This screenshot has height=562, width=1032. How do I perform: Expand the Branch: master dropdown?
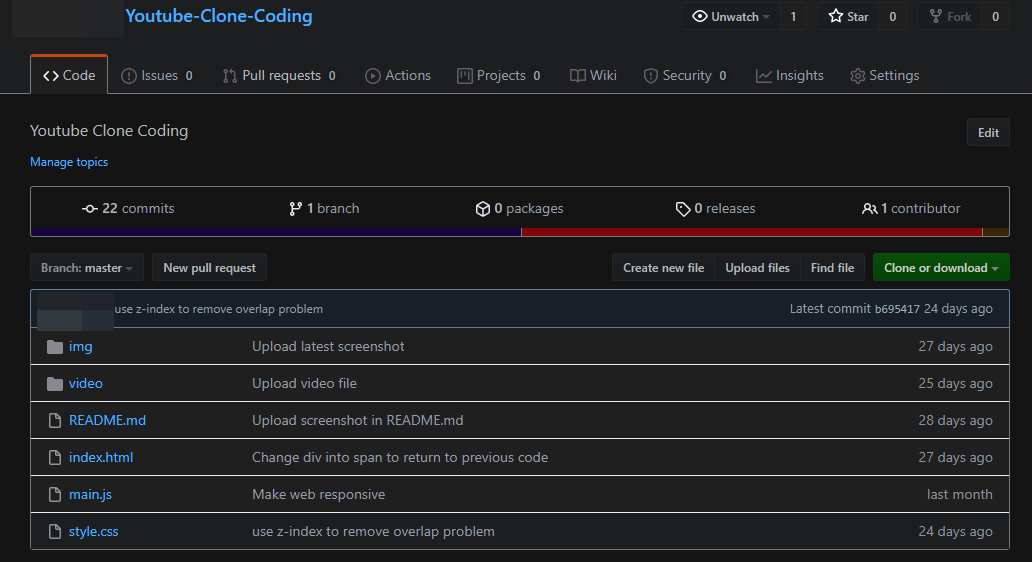point(87,268)
